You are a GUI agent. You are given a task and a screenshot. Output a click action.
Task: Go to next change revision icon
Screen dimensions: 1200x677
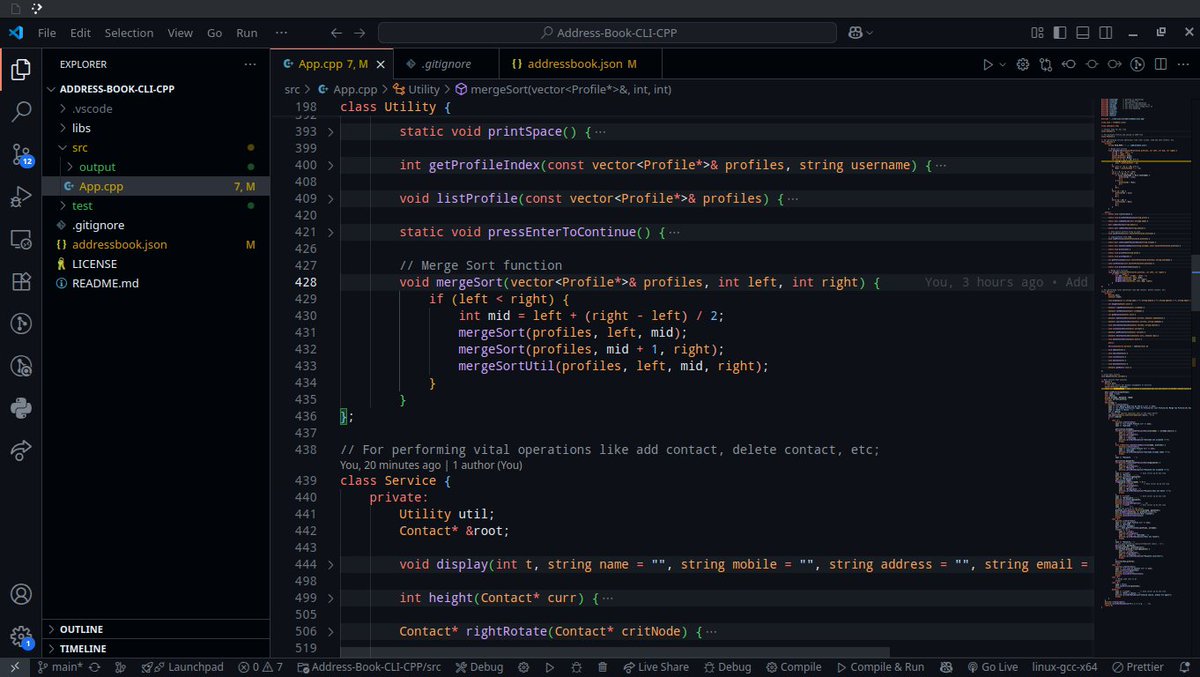click(x=1114, y=64)
